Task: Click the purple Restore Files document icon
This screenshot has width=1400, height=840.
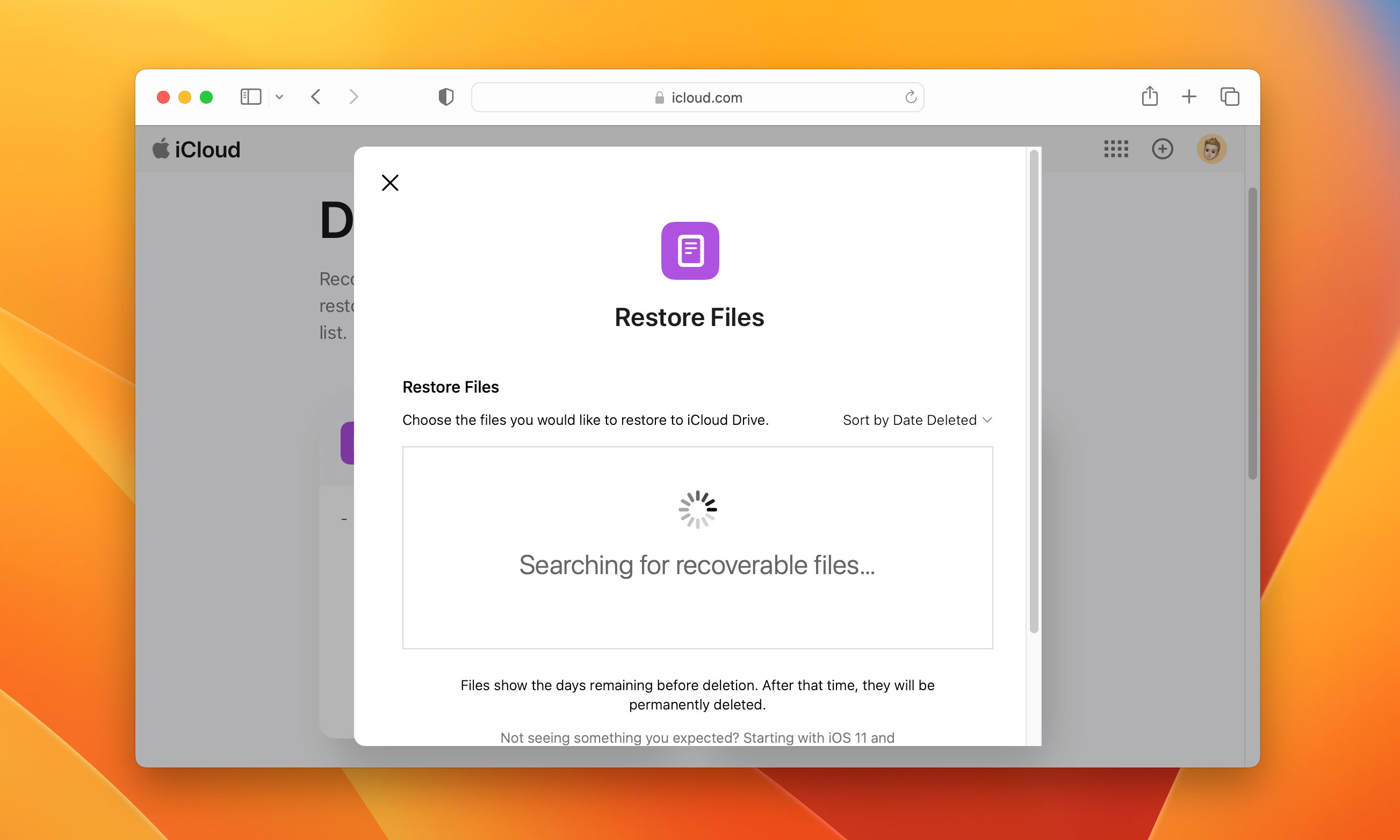Action: click(x=690, y=251)
